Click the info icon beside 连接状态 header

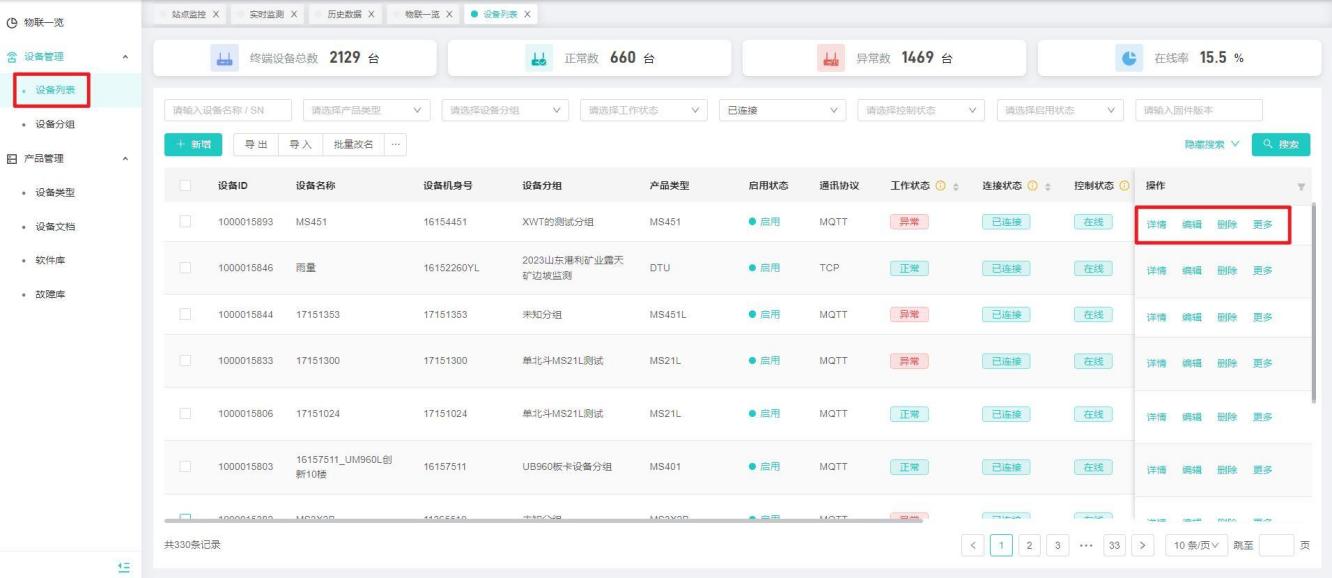click(1032, 186)
